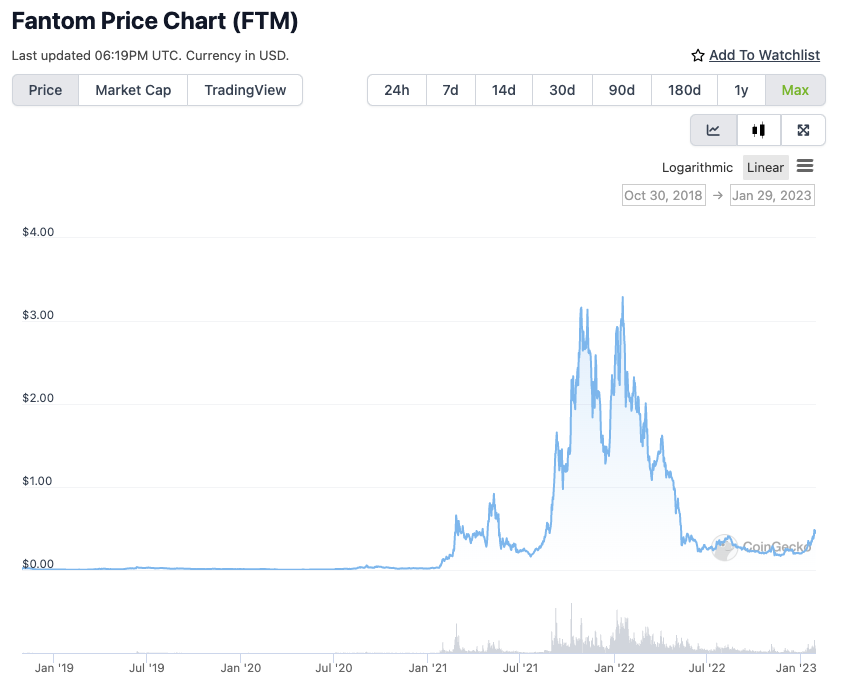The width and height of the screenshot is (853, 692).
Task: Switch to the TradingView tab
Action: coord(245,90)
